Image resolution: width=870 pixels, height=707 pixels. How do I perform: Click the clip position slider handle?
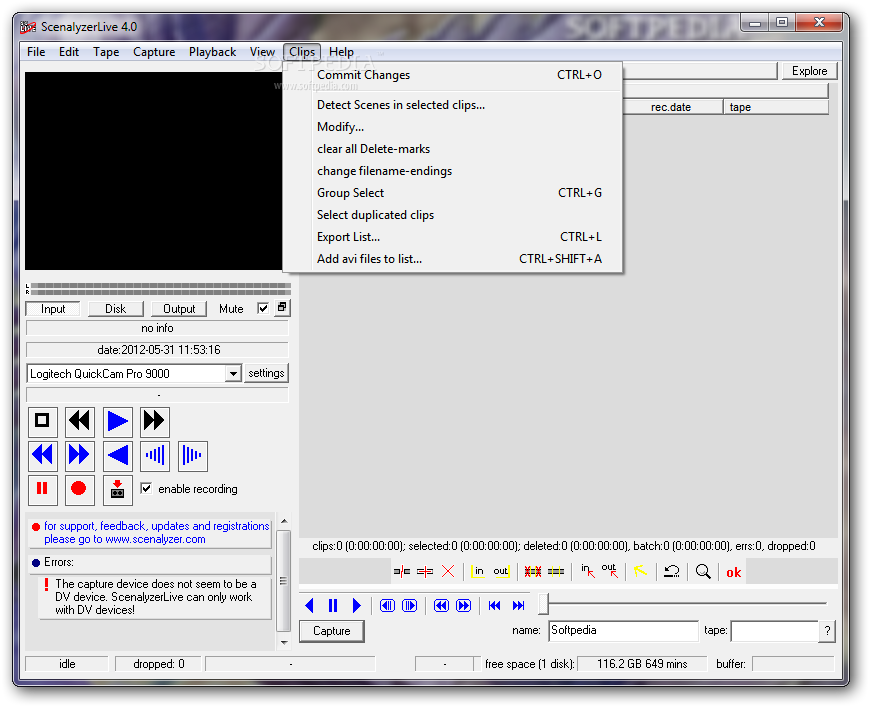tap(544, 604)
